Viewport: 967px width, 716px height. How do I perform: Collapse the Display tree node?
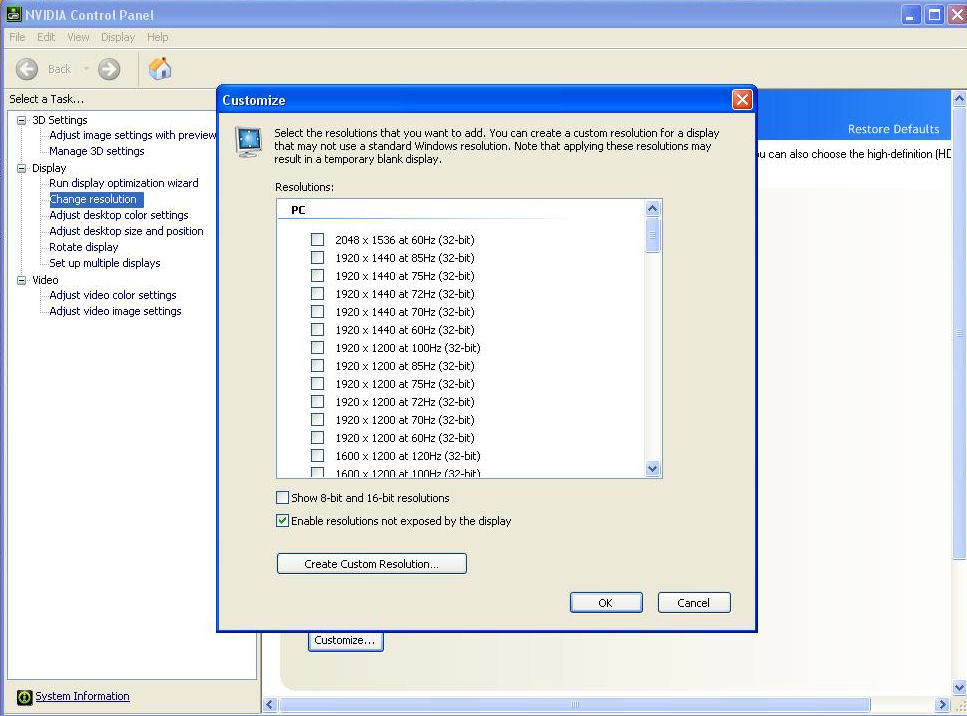point(22,168)
